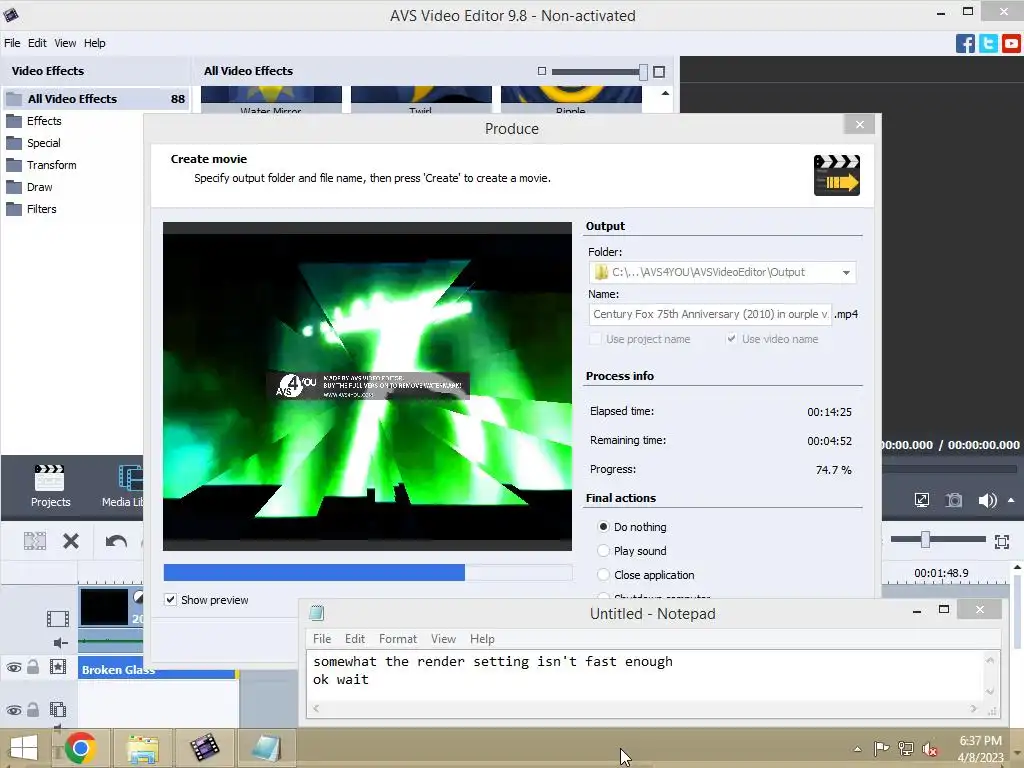Select the Play sound radio button

[603, 551]
